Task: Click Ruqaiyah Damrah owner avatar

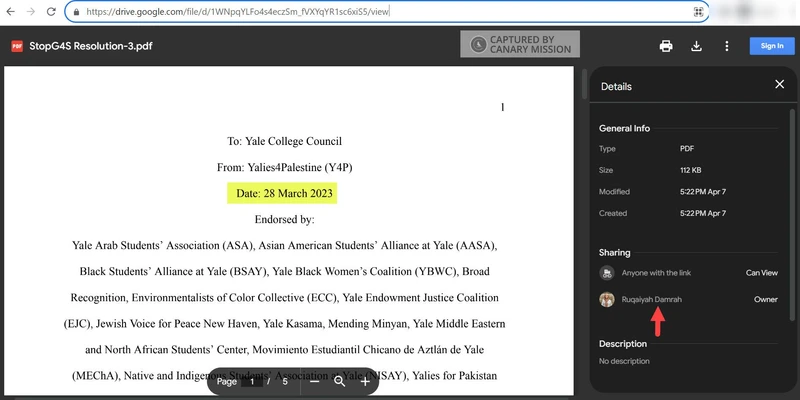Action: tap(607, 299)
